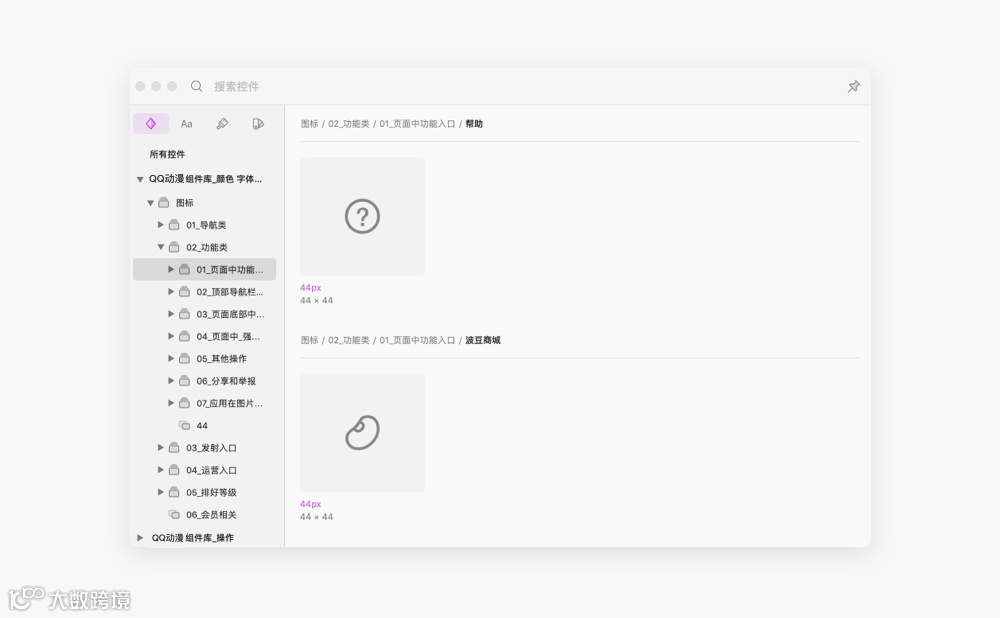Expand the 05_排好等级 folder arrow

161,492
